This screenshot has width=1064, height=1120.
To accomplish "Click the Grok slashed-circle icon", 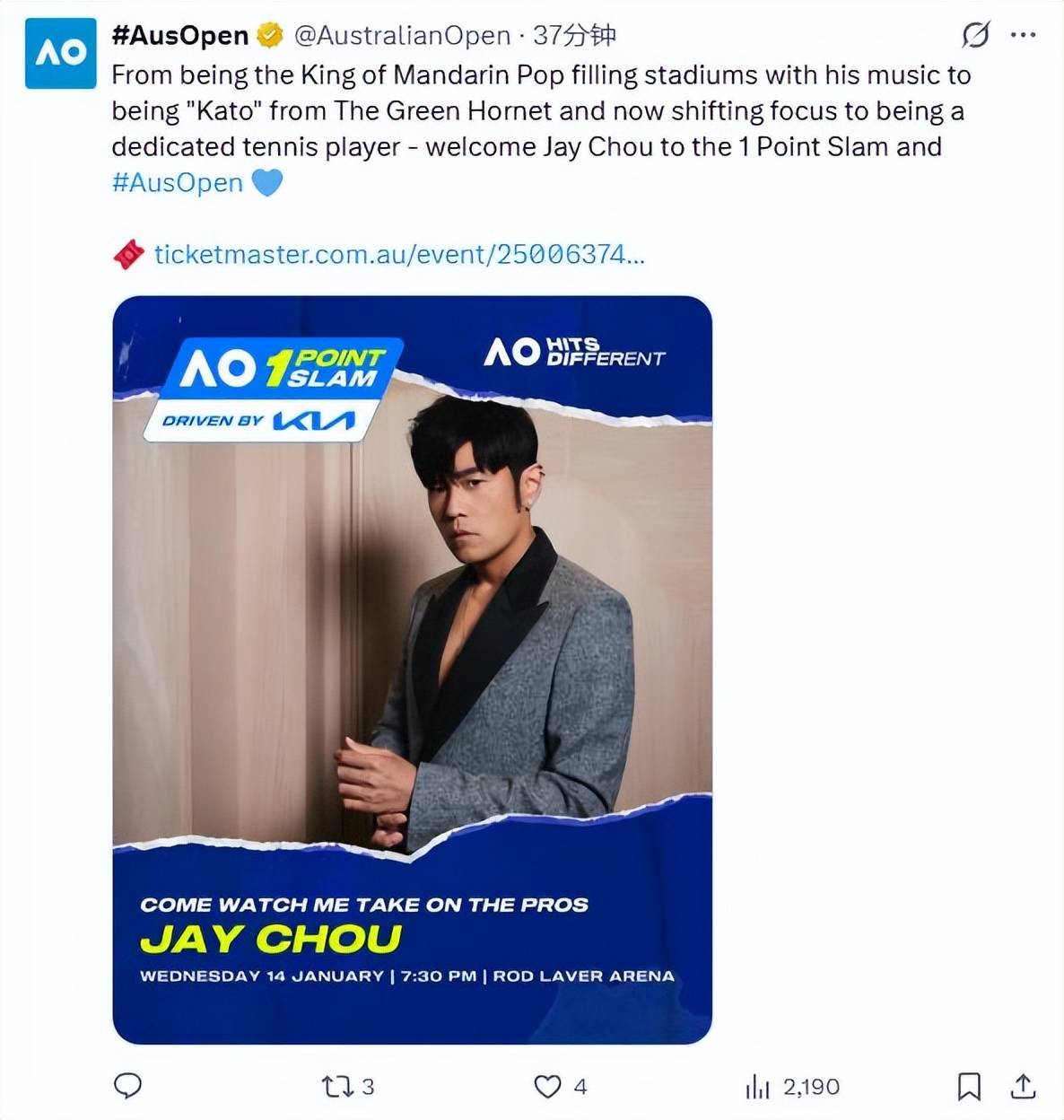I will 975,35.
